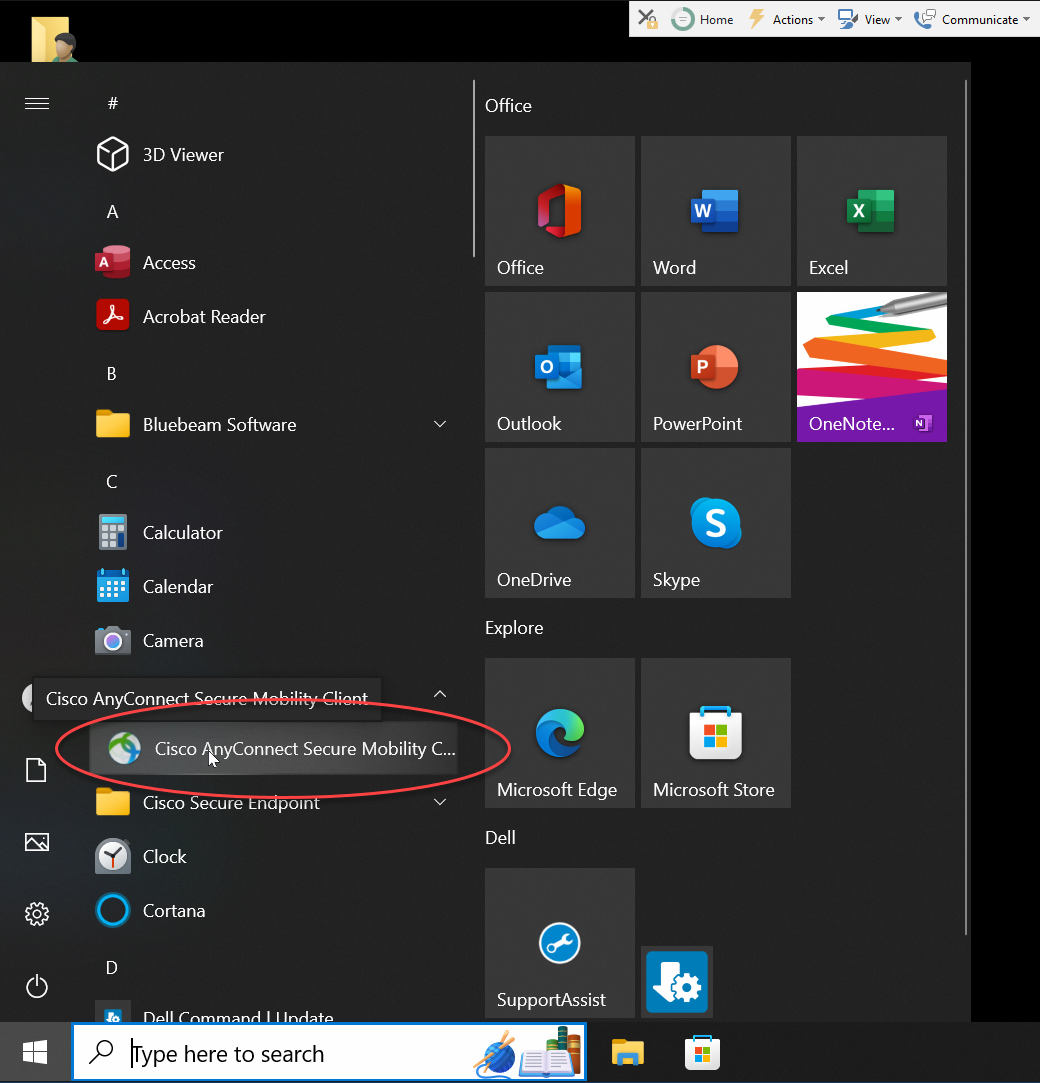The image size is (1040, 1083).
Task: Open the Office tile
Action: coord(559,211)
